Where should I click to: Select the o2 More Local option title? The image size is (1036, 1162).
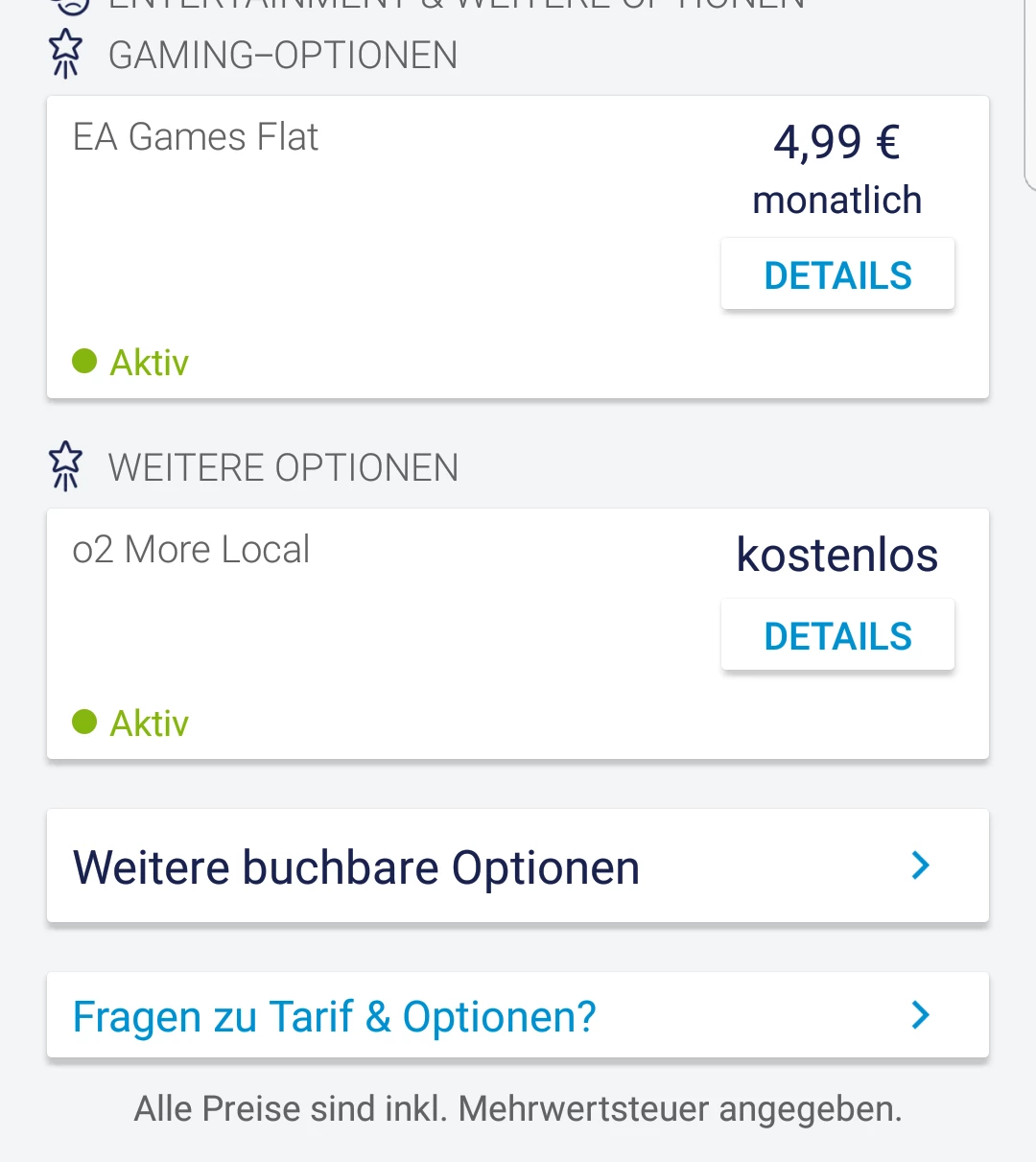coord(191,550)
